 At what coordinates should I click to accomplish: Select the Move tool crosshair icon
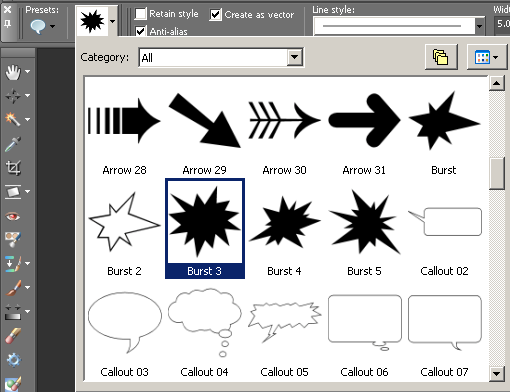13,96
